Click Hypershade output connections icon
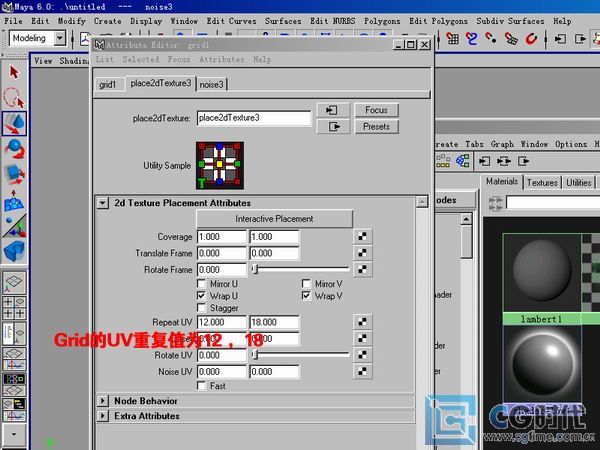Image resolution: width=600 pixels, height=450 pixels. pos(523,161)
